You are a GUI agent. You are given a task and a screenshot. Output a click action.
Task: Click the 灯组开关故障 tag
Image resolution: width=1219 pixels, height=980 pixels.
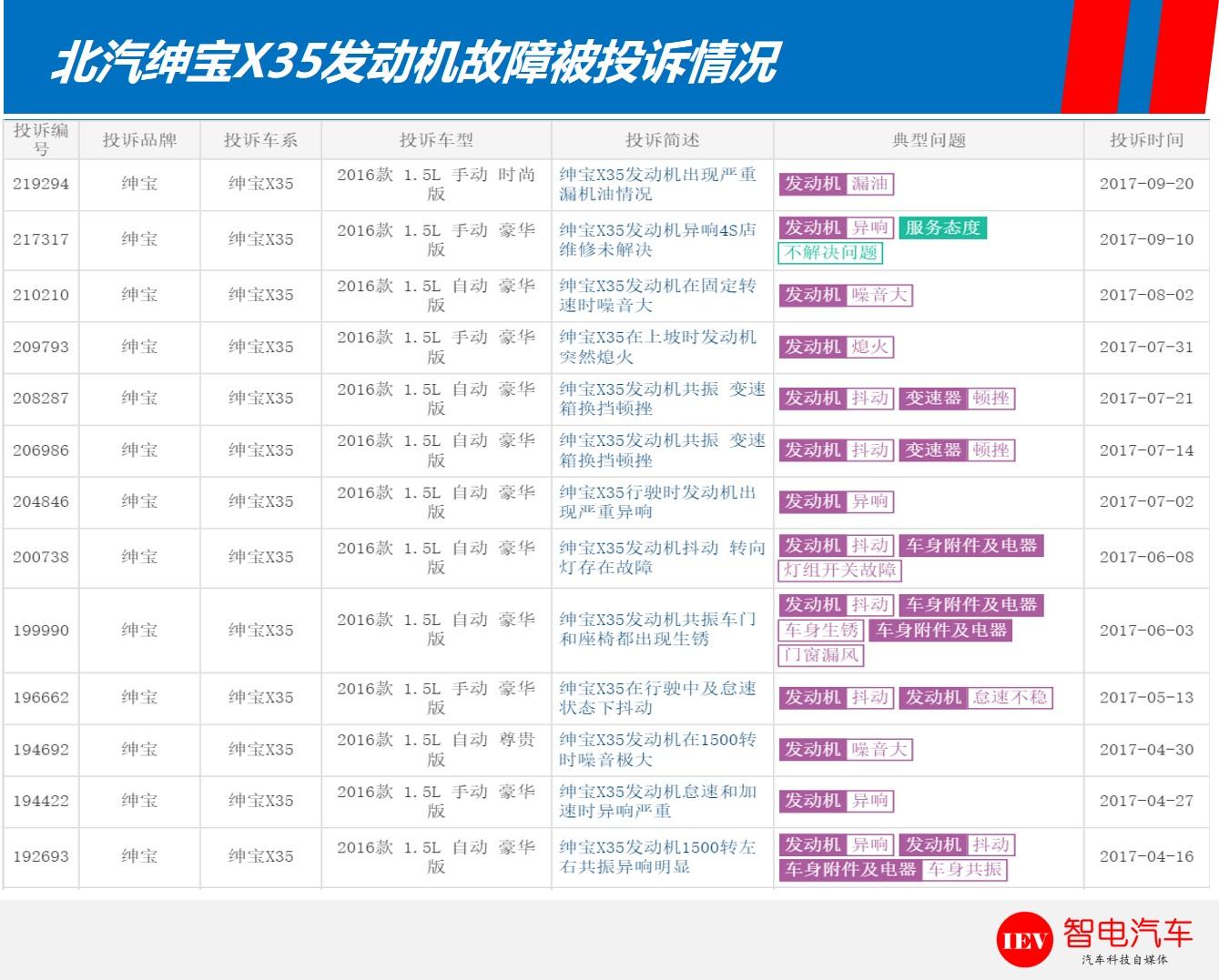coord(839,571)
